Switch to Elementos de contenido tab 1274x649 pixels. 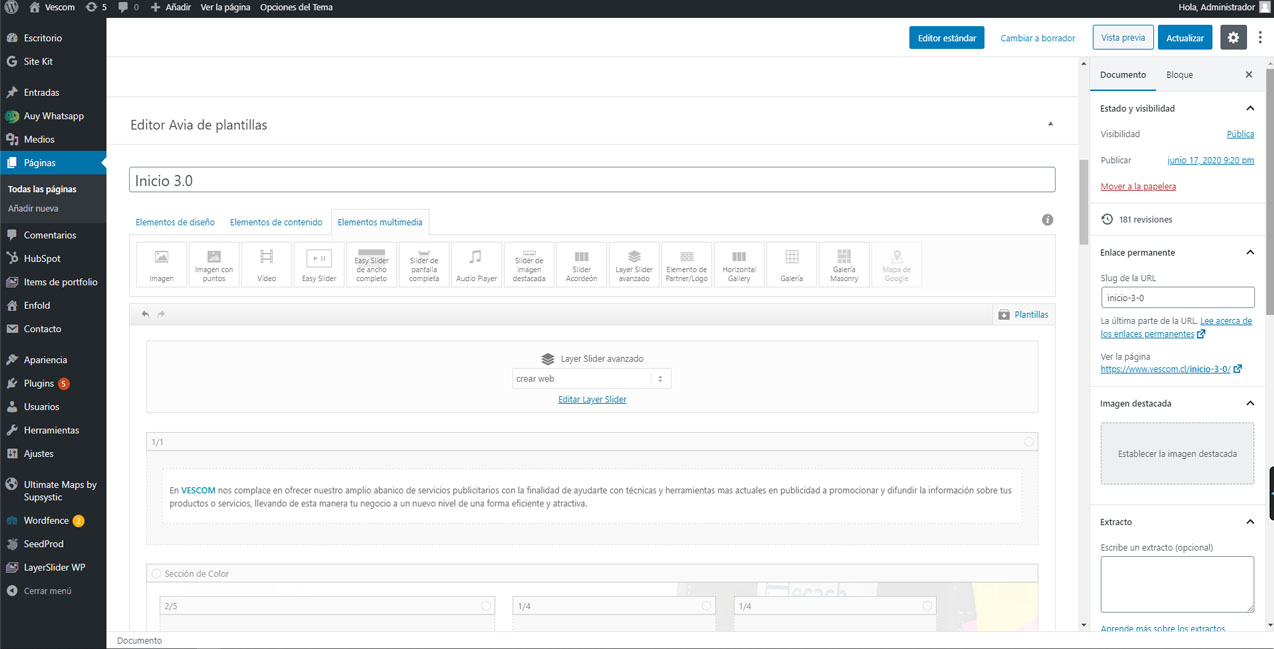[276, 222]
